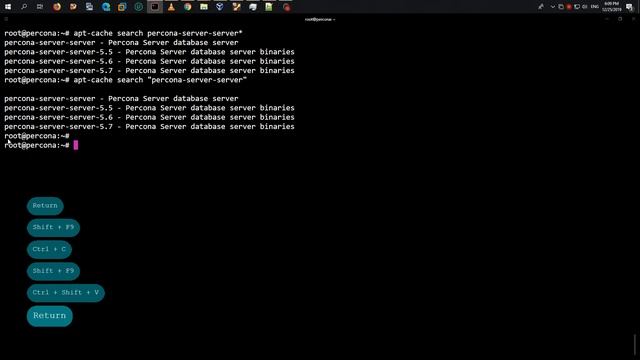Open VLC media player cone icon
Viewport: 640px width, 360px height.
tap(171, 7)
